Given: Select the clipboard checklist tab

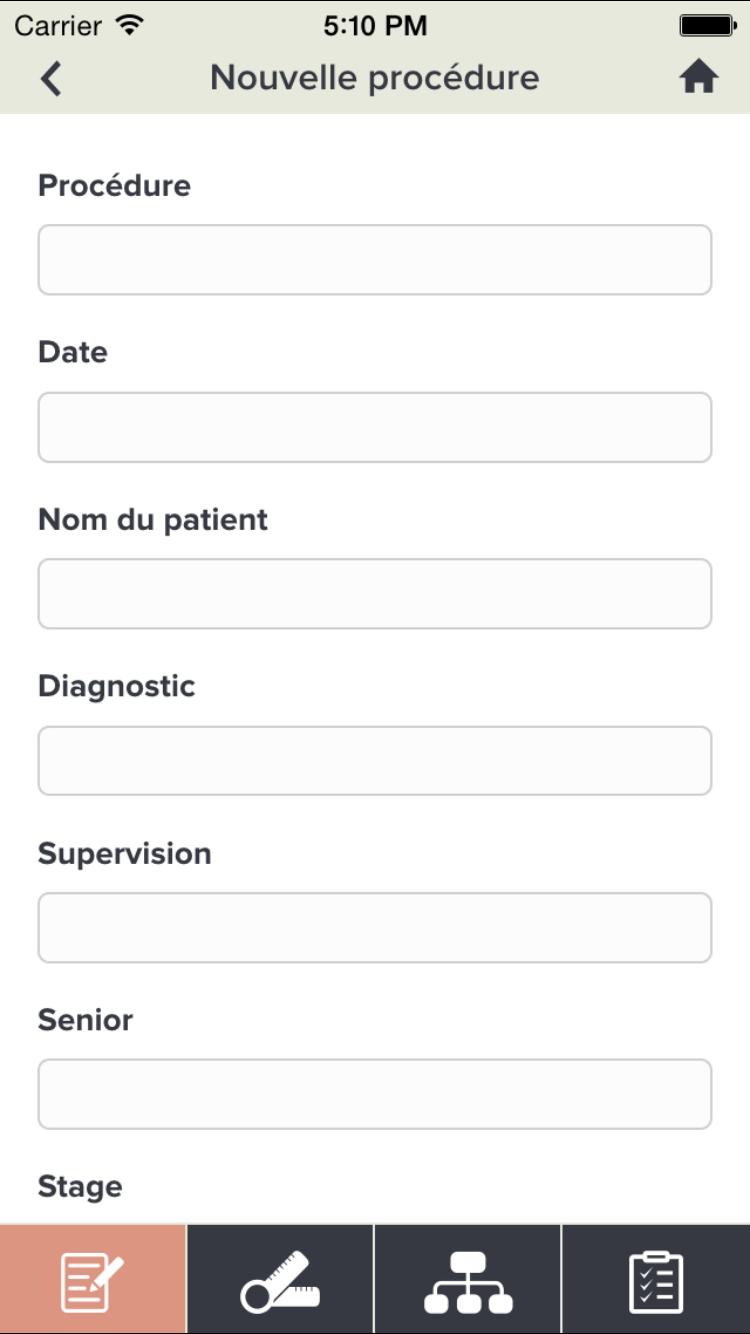Looking at the screenshot, I should pos(656,1280).
